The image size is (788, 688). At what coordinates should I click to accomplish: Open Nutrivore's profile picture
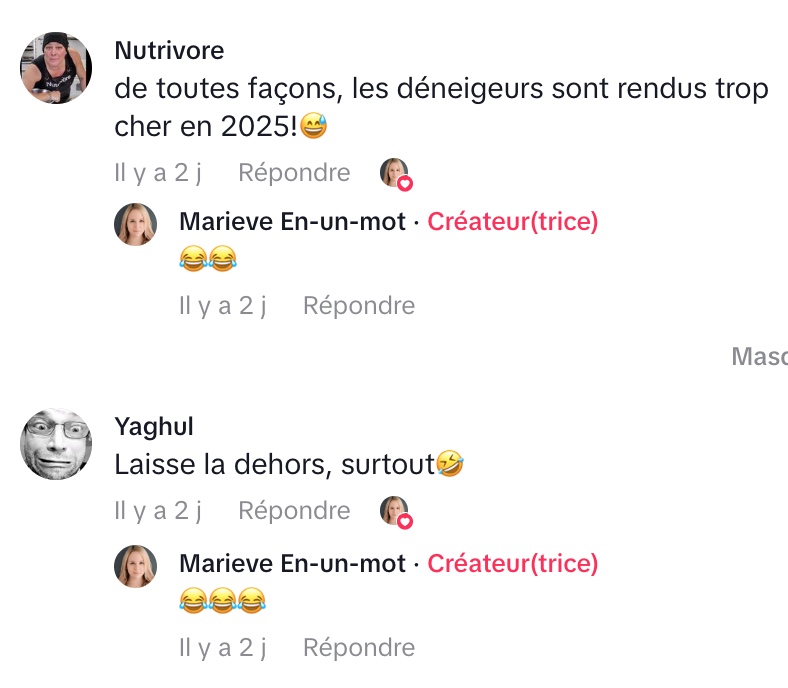pos(56,68)
